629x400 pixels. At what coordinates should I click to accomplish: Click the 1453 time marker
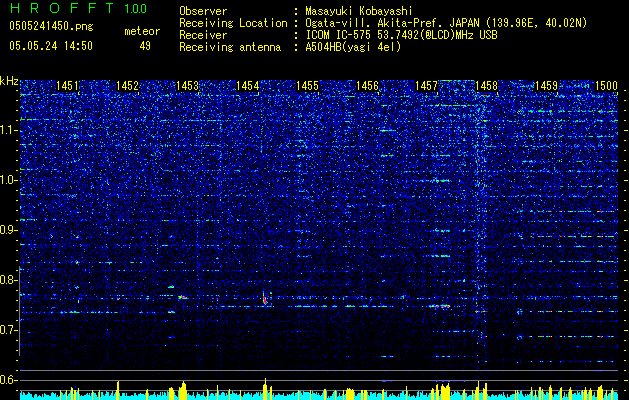coord(187,86)
